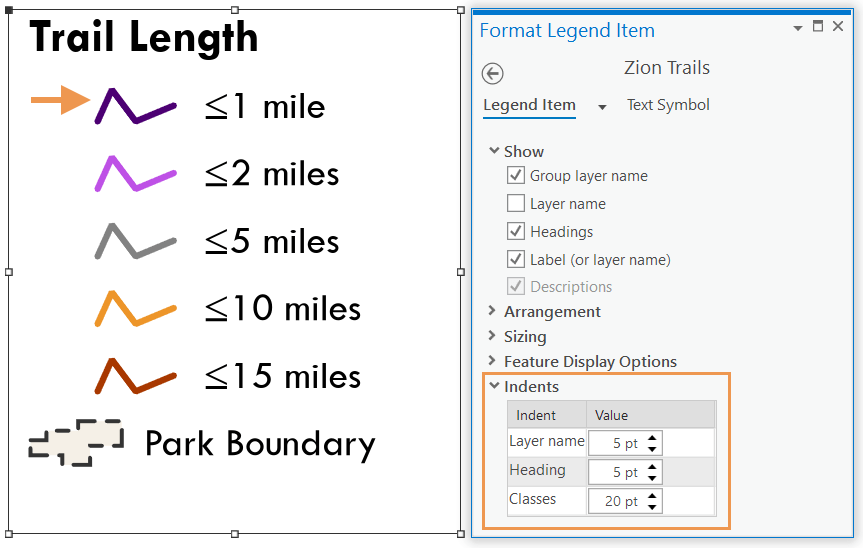
Task: Switch to the Legend Item tab
Action: coord(529,105)
